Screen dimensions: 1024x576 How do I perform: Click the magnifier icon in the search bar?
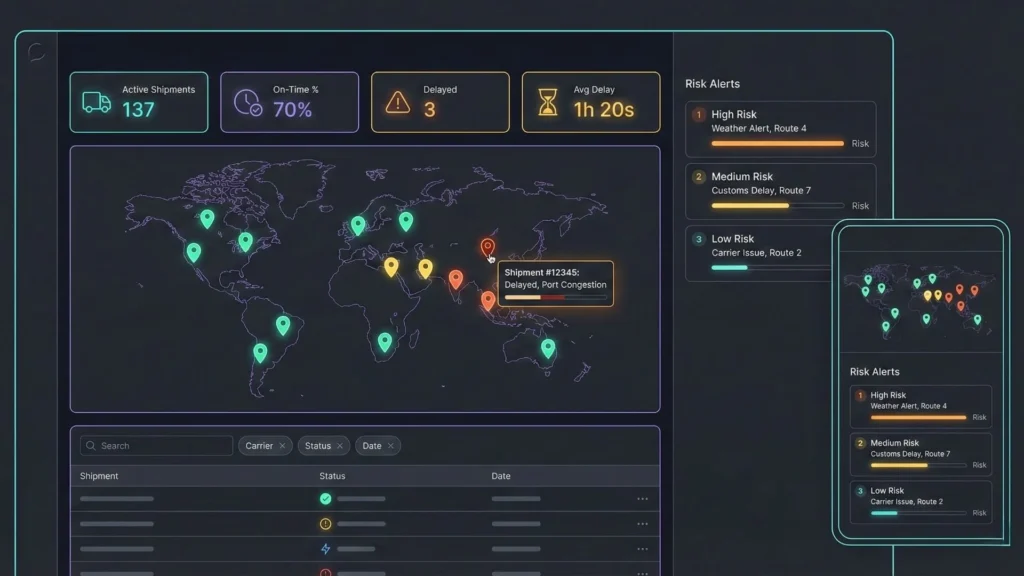pyautogui.click(x=89, y=445)
